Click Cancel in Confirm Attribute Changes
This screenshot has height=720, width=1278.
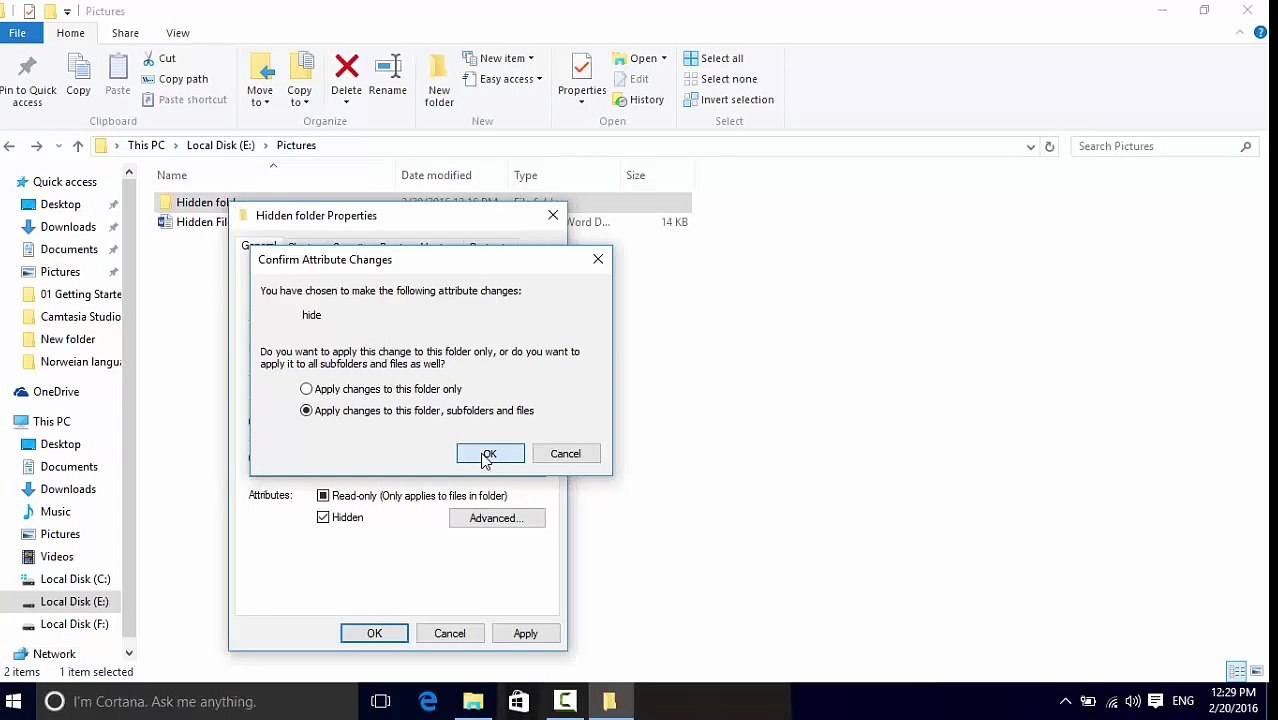(x=565, y=454)
